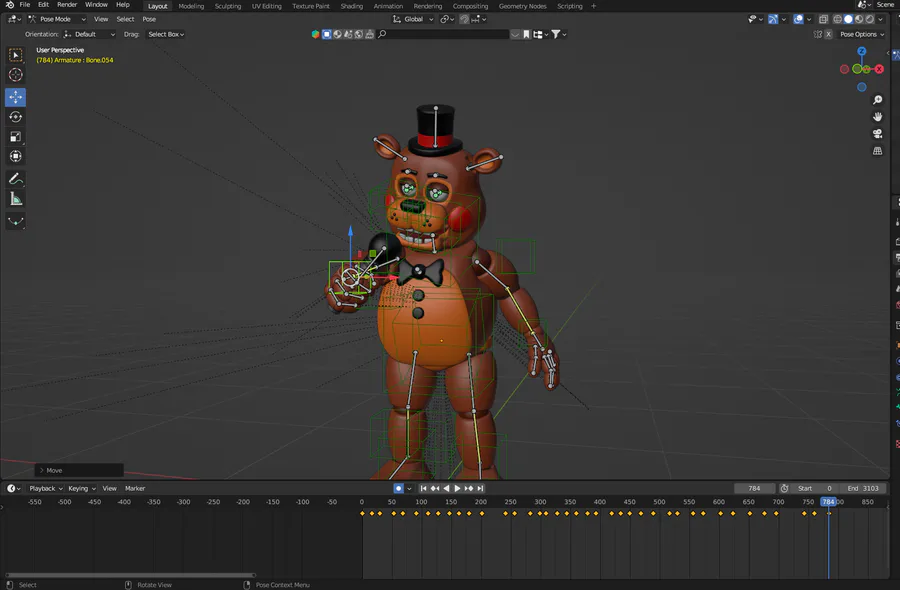Image resolution: width=900 pixels, height=590 pixels.
Task: Expand the Move operator panel
Action: (x=79, y=470)
